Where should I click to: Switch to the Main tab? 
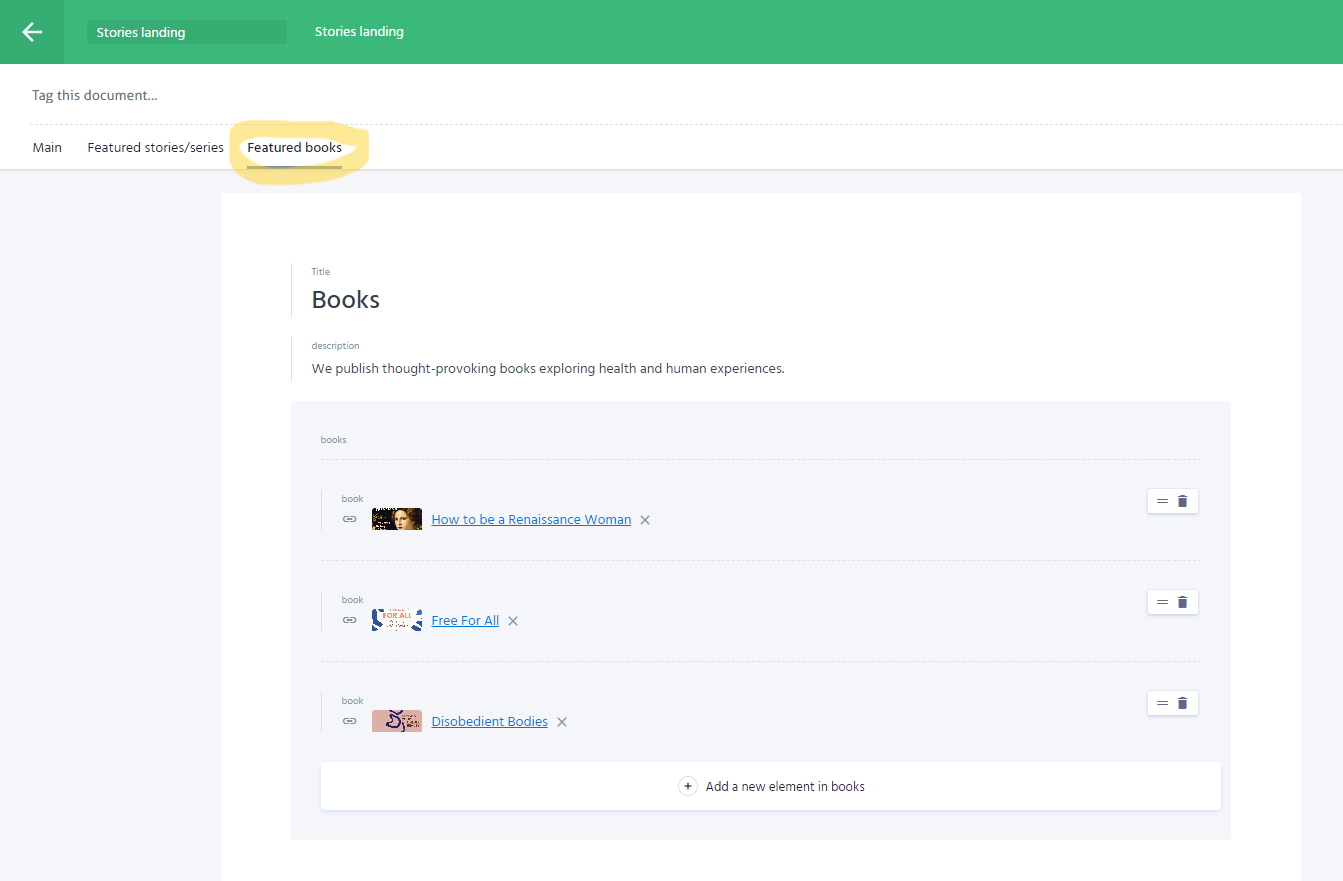click(47, 147)
